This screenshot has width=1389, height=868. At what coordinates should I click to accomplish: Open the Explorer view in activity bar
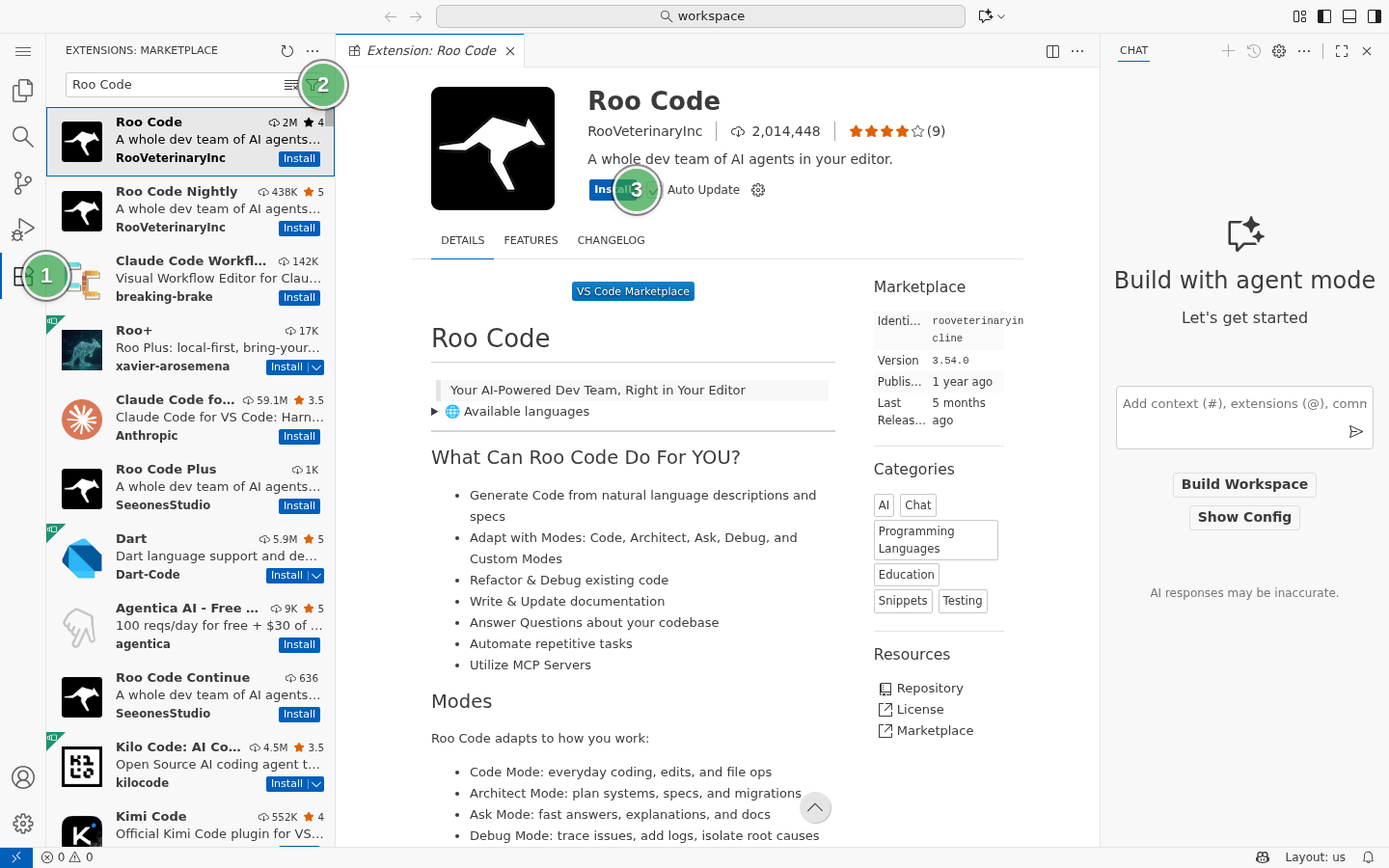coord(23,90)
